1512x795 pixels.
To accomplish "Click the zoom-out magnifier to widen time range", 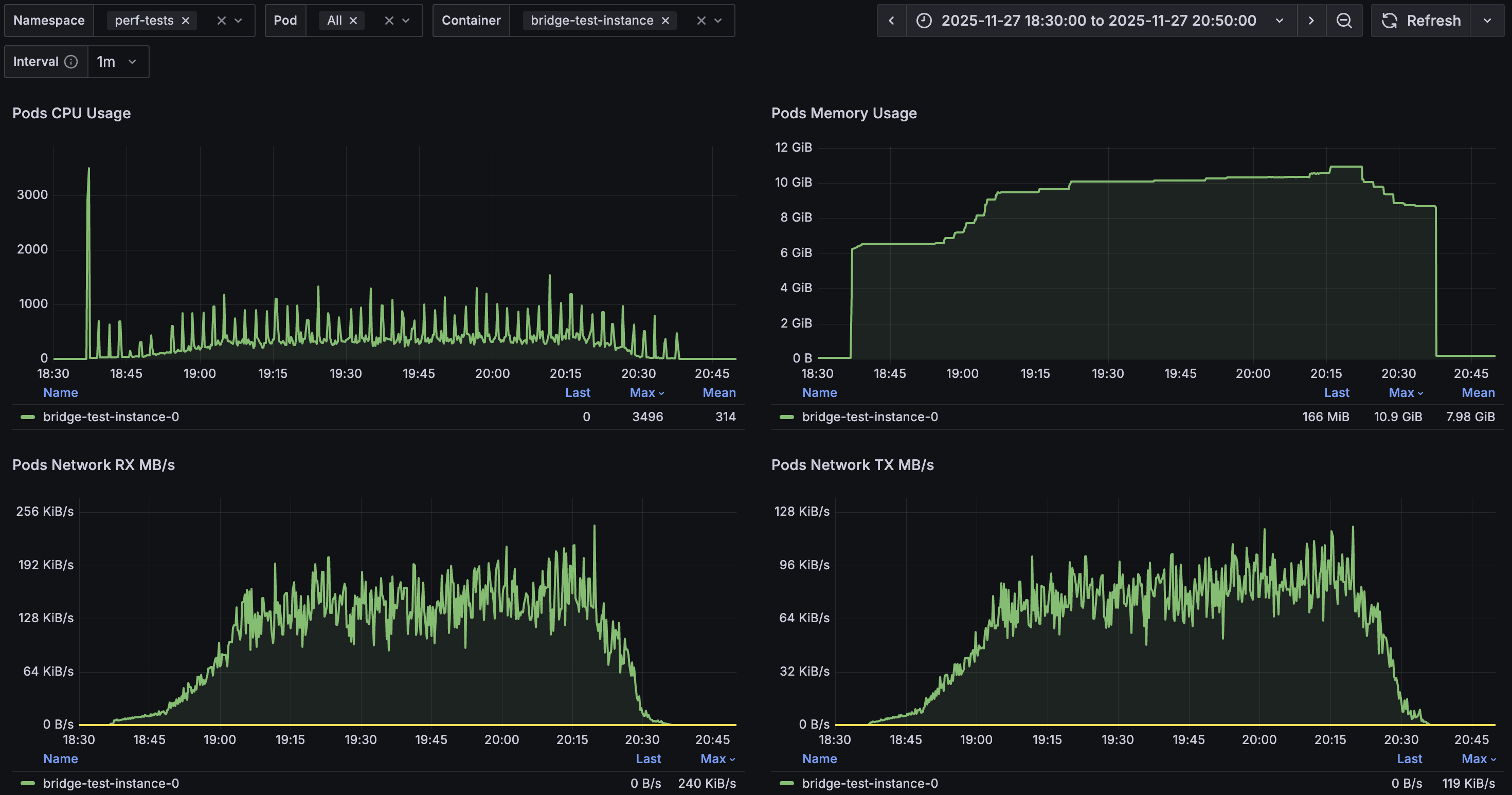I will click(1345, 21).
